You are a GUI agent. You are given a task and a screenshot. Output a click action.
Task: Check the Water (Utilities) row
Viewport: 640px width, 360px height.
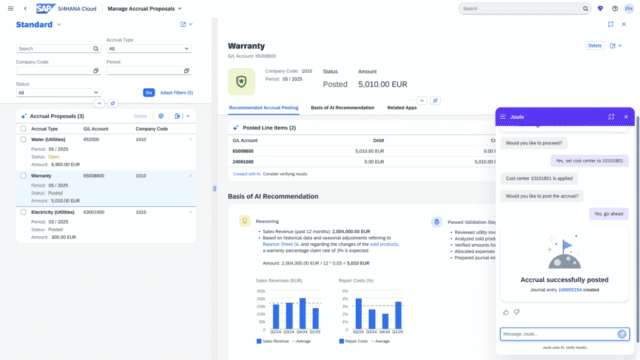tap(23, 140)
